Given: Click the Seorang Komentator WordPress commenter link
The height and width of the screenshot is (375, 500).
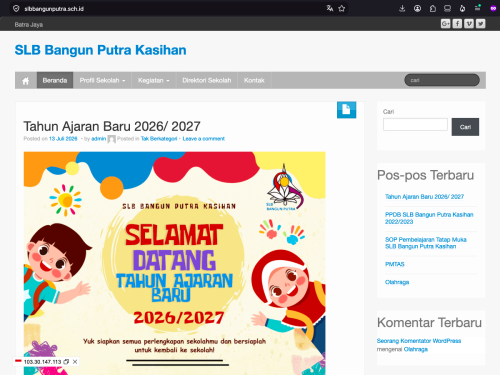Looking at the screenshot, I should (x=419, y=341).
